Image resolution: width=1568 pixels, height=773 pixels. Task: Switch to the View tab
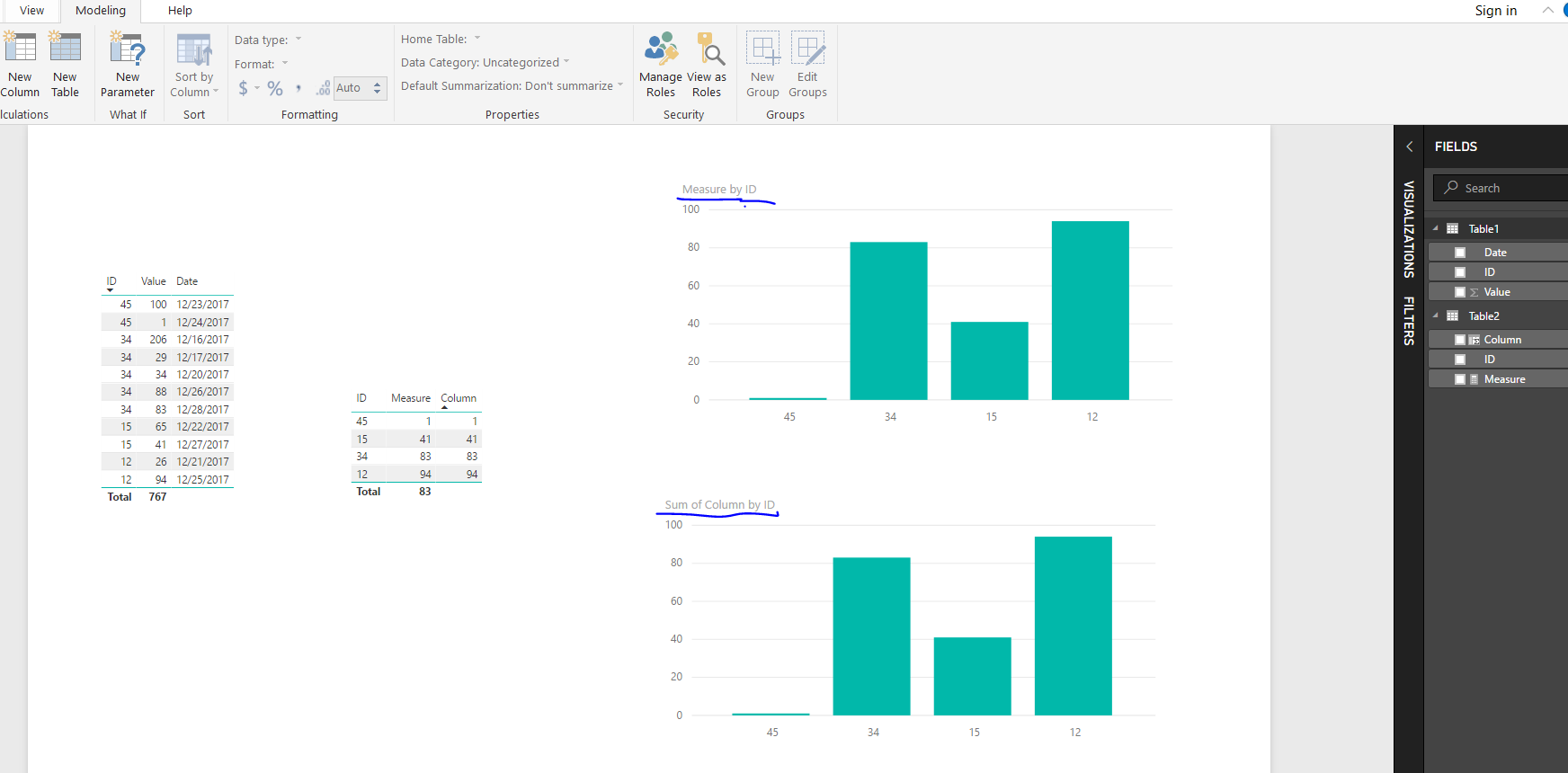[x=31, y=11]
